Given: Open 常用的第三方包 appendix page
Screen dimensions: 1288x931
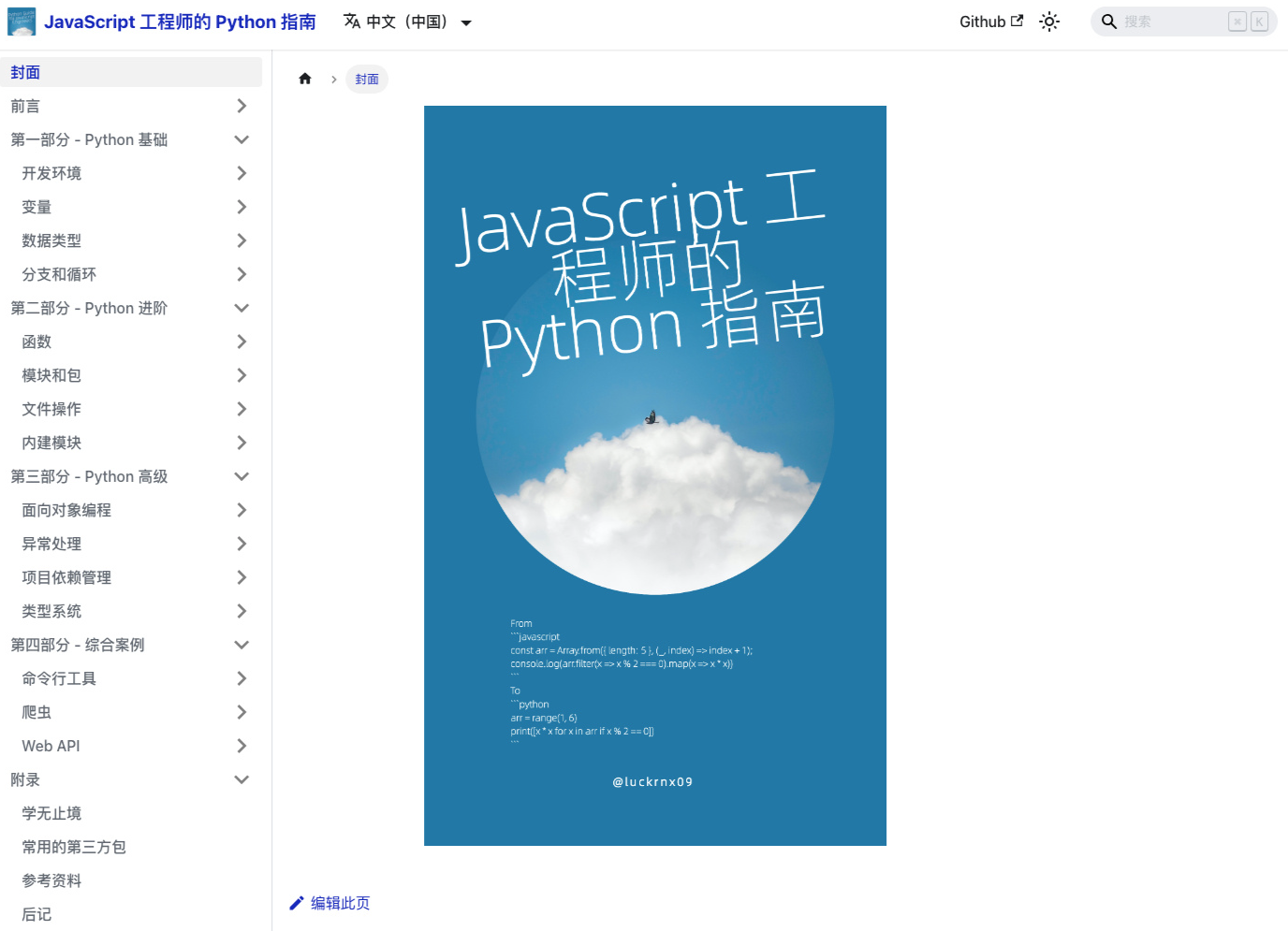Looking at the screenshot, I should (x=74, y=847).
